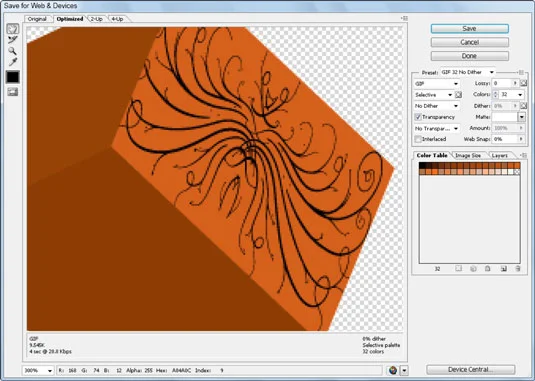Screen dimensions: 535x381
Task: Click the Web Snap value field
Action: pos(505,139)
